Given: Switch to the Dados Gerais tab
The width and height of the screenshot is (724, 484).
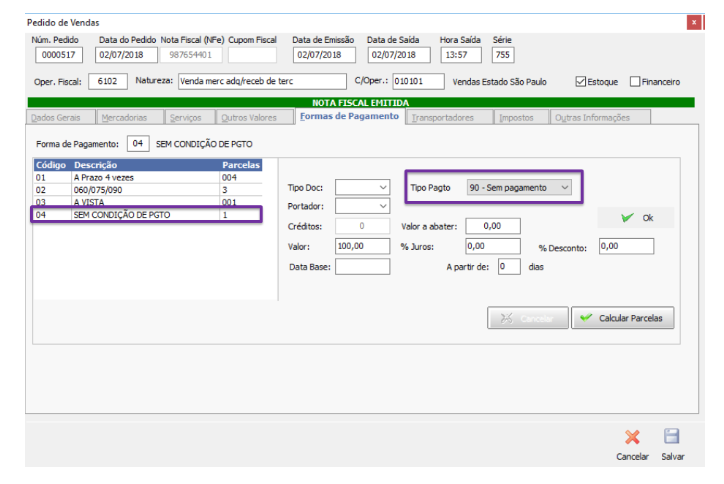Looking at the screenshot, I should coord(61,118).
